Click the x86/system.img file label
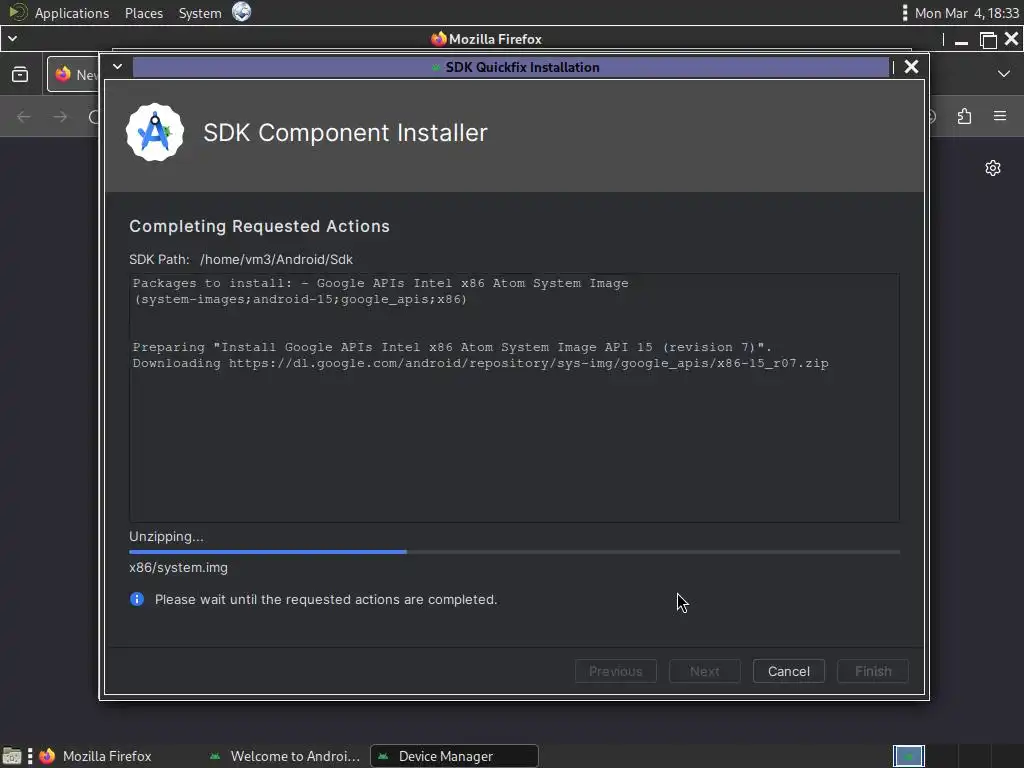The height and width of the screenshot is (768, 1024). point(178,568)
